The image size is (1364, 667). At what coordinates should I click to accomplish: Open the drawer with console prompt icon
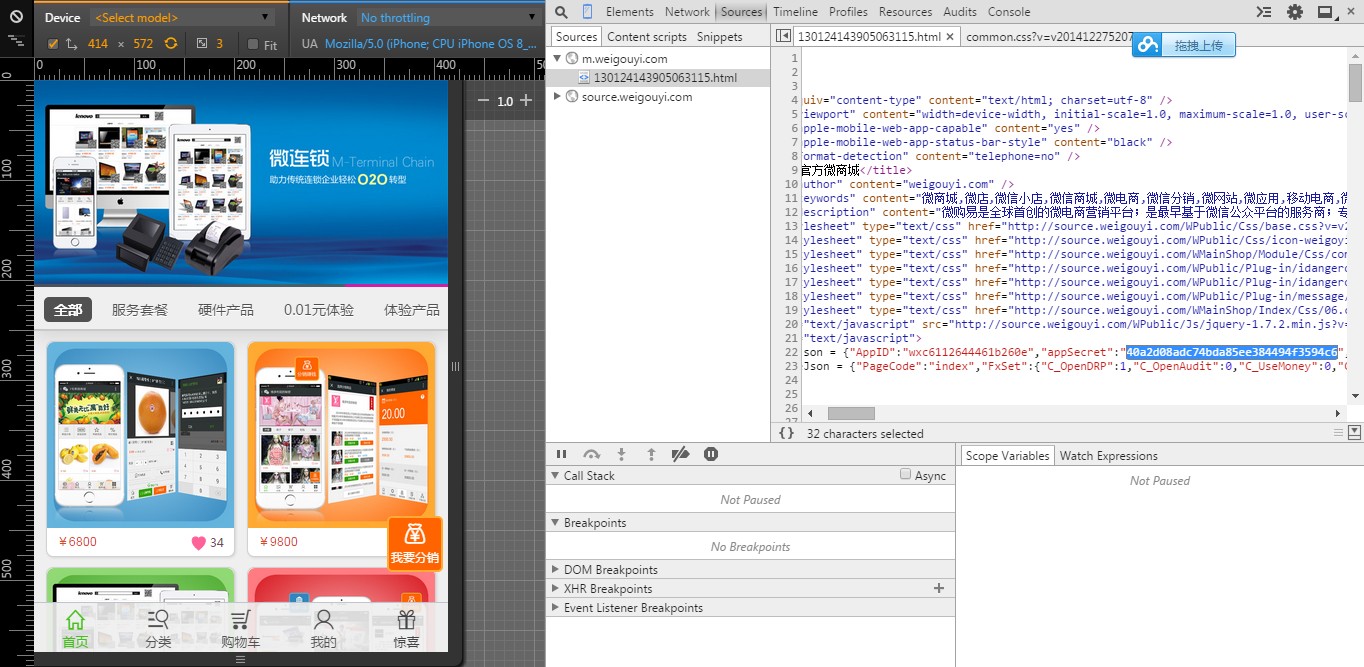tap(1264, 12)
